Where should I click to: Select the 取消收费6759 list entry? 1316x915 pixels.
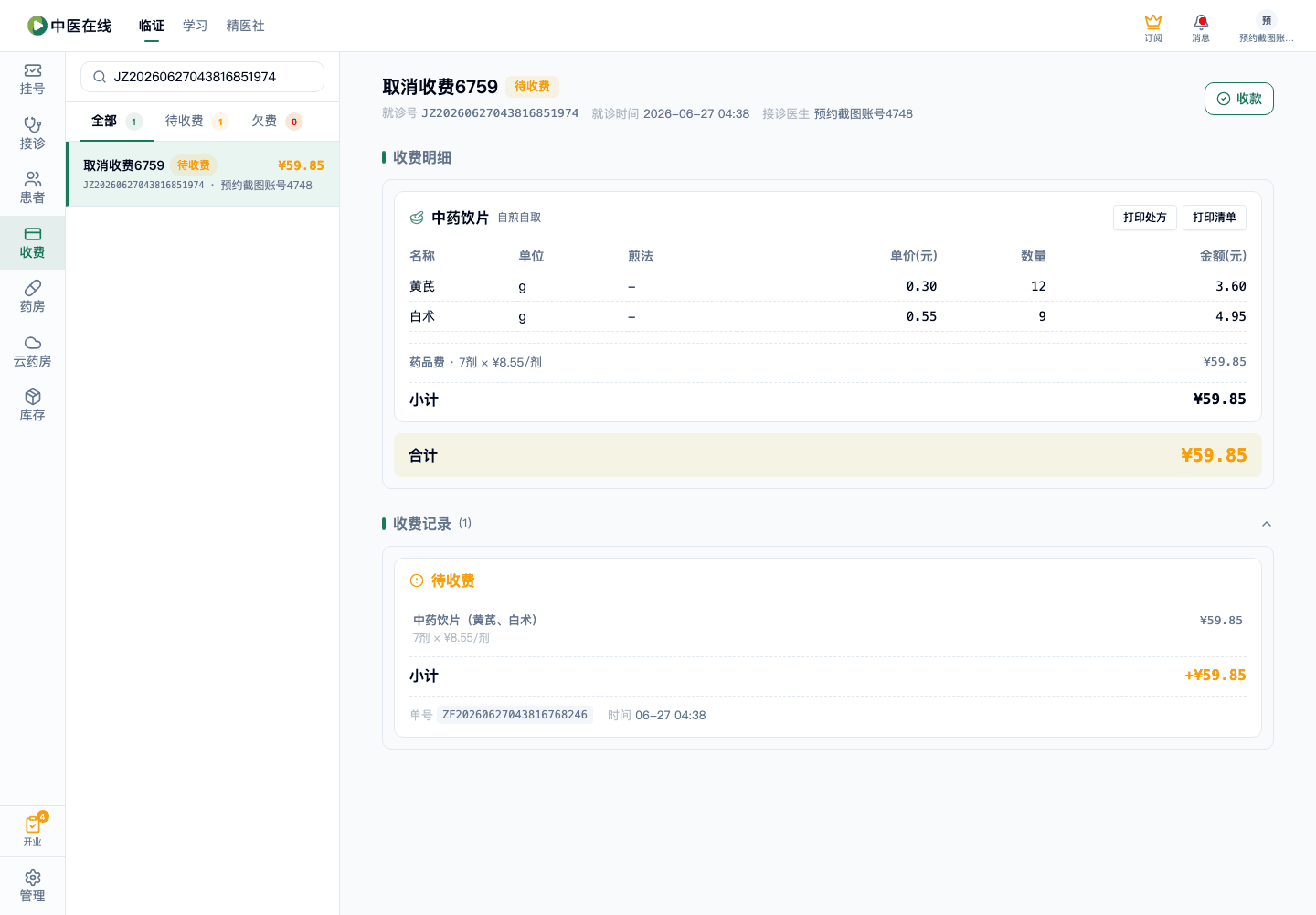(203, 174)
